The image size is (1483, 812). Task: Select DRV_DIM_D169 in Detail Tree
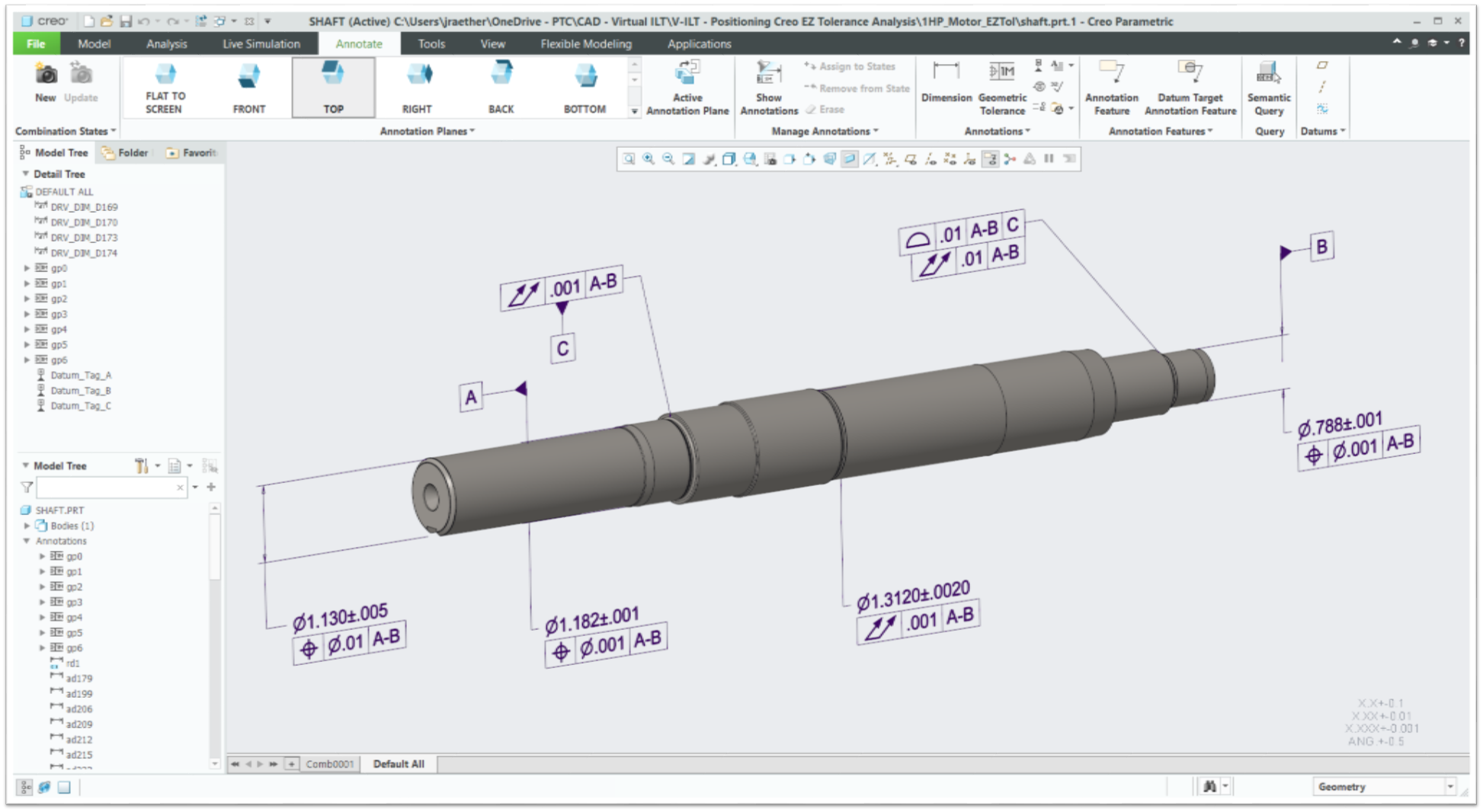tap(84, 206)
